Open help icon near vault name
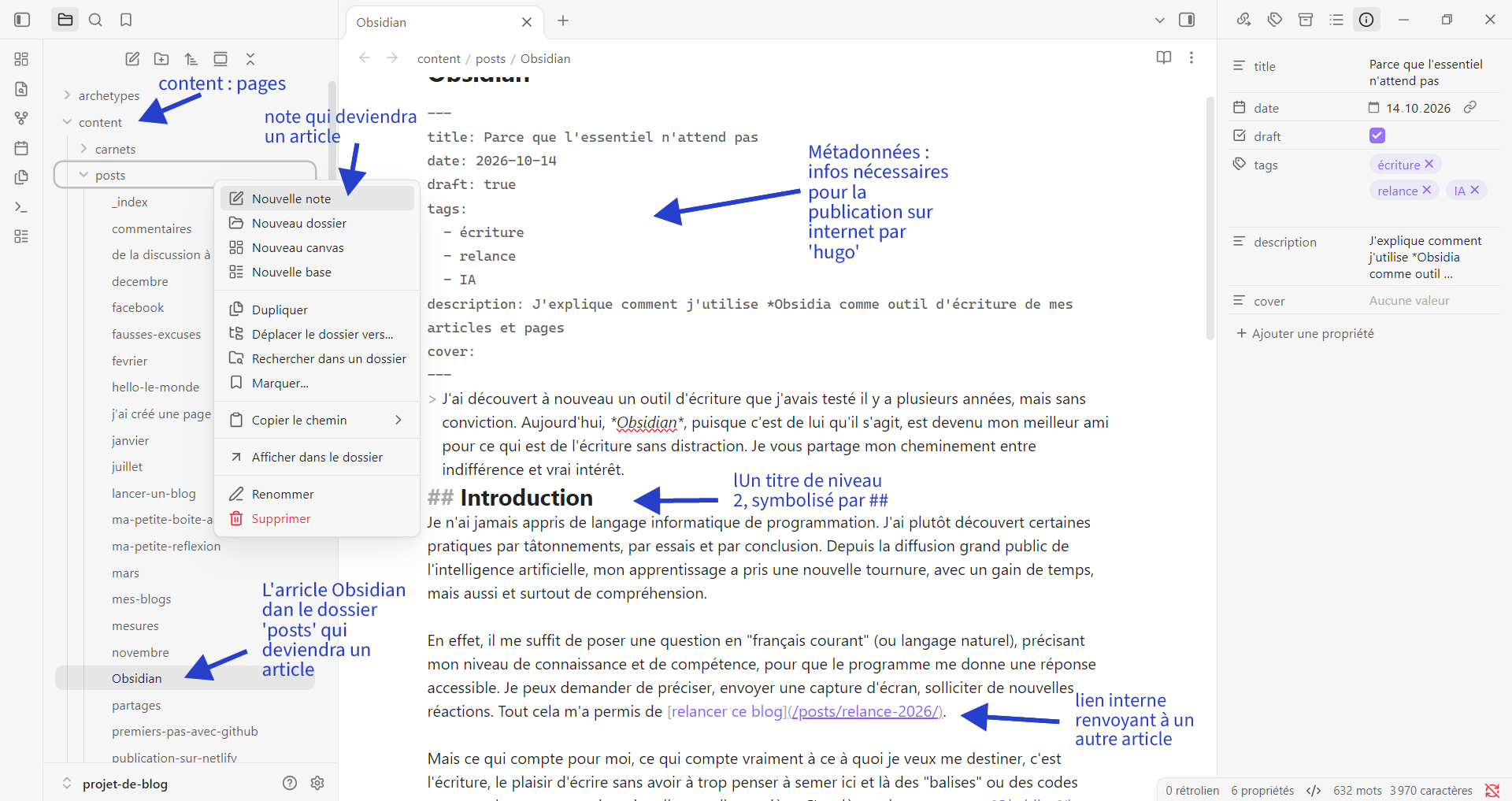Image resolution: width=1512 pixels, height=801 pixels. click(290, 783)
